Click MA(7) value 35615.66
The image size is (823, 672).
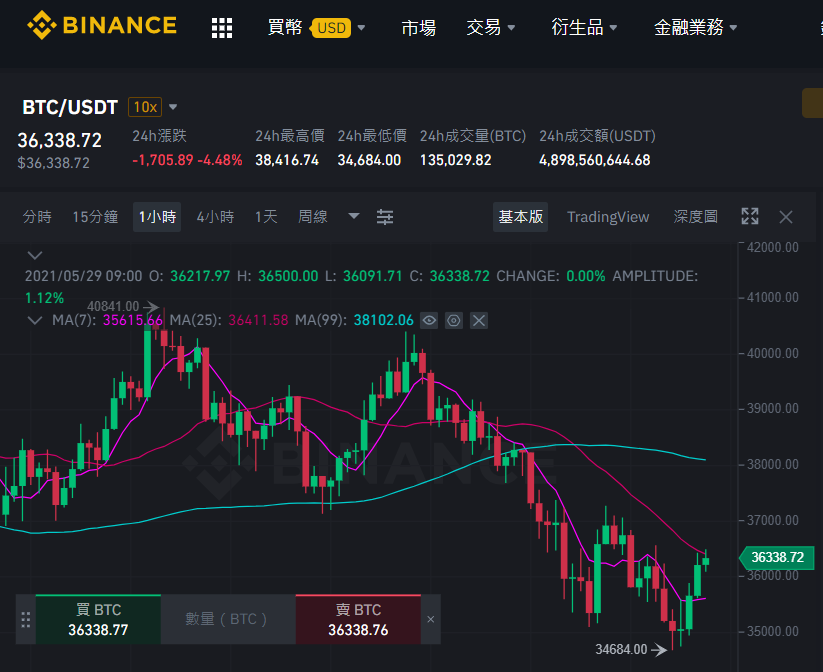point(133,320)
